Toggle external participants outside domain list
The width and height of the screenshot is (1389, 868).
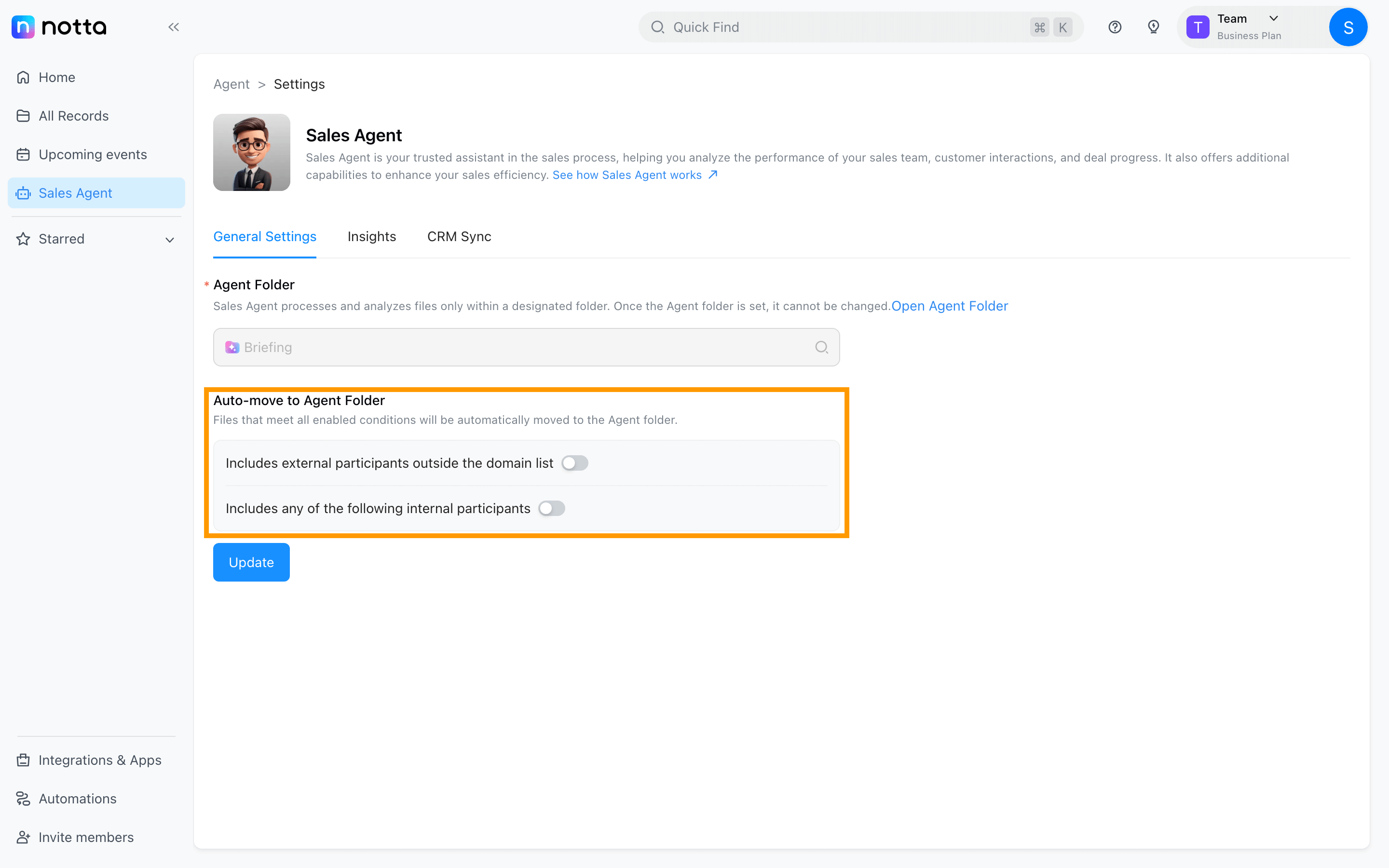pyautogui.click(x=574, y=463)
